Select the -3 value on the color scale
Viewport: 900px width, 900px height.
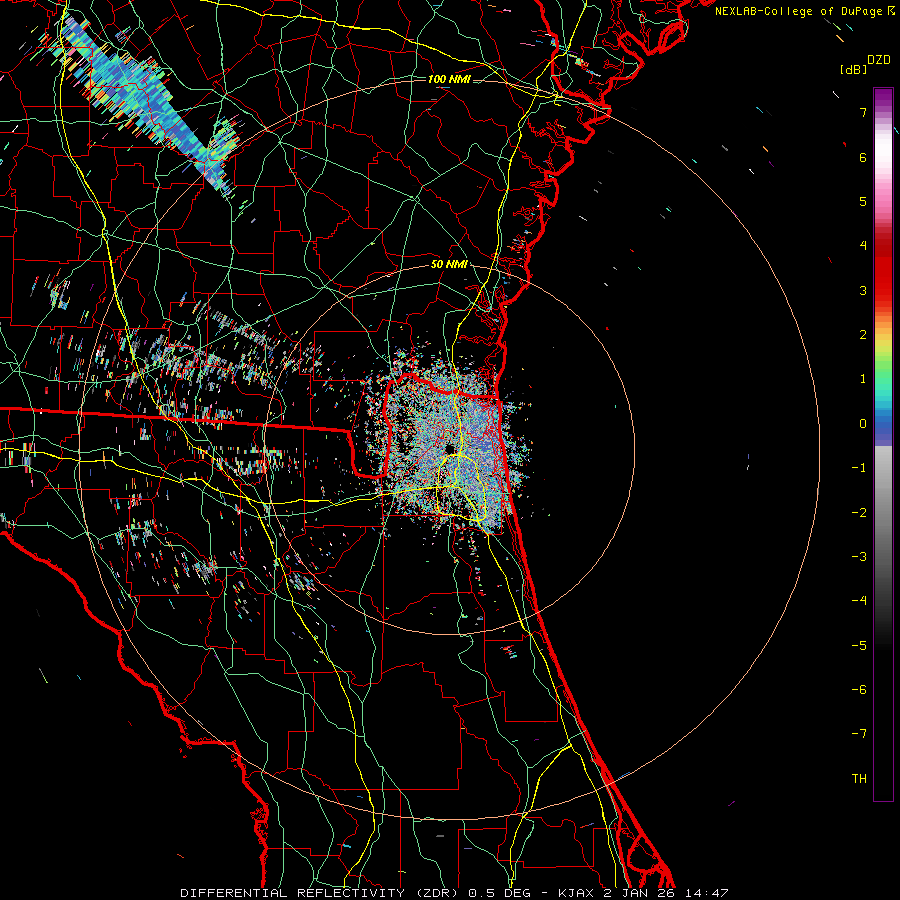click(859, 557)
